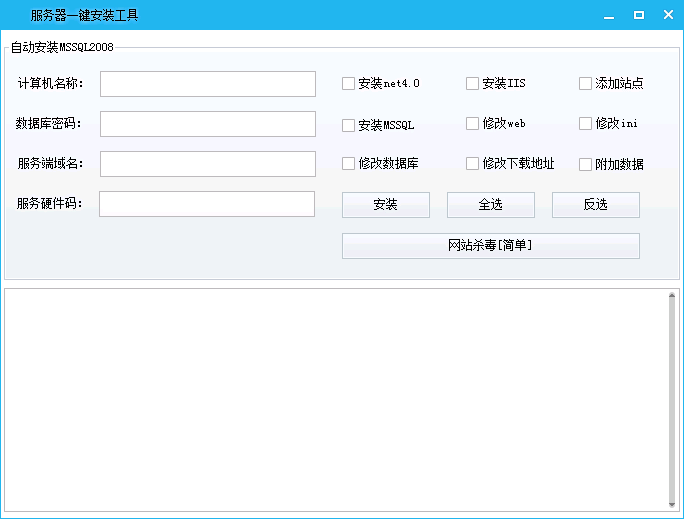Click the 服务硬件码 text field
This screenshot has width=684, height=519.
pyautogui.click(x=207, y=204)
